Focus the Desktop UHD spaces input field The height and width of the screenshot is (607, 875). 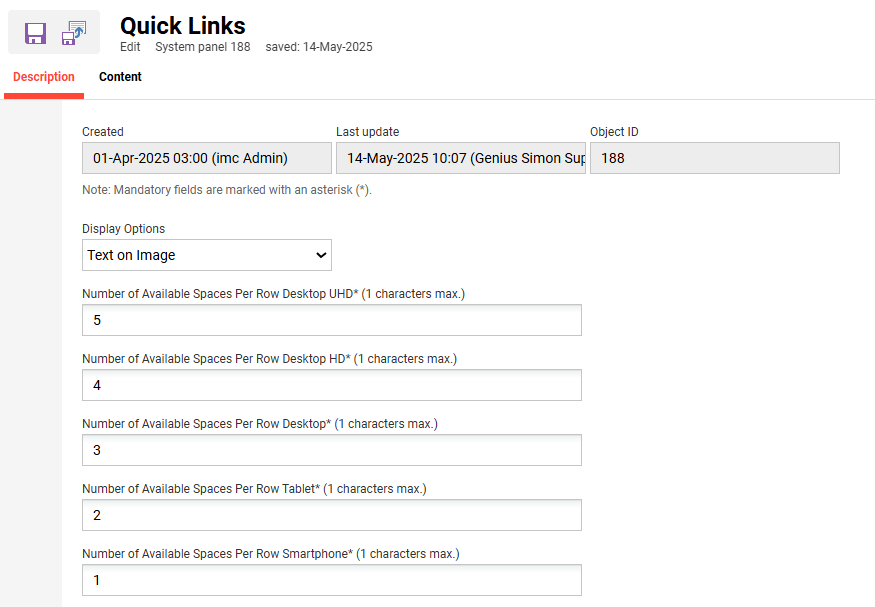click(331, 320)
